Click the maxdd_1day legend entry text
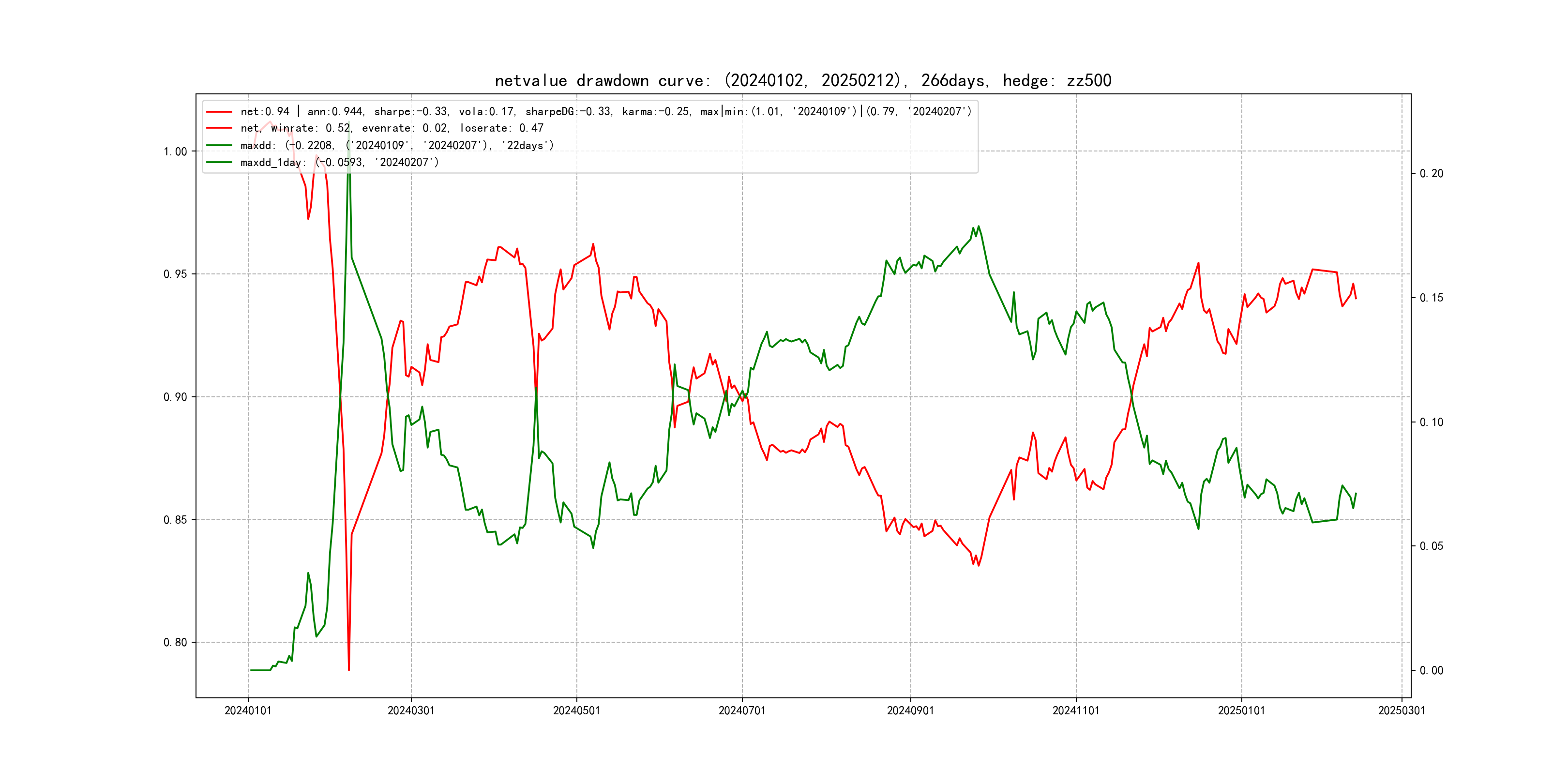 [339, 163]
